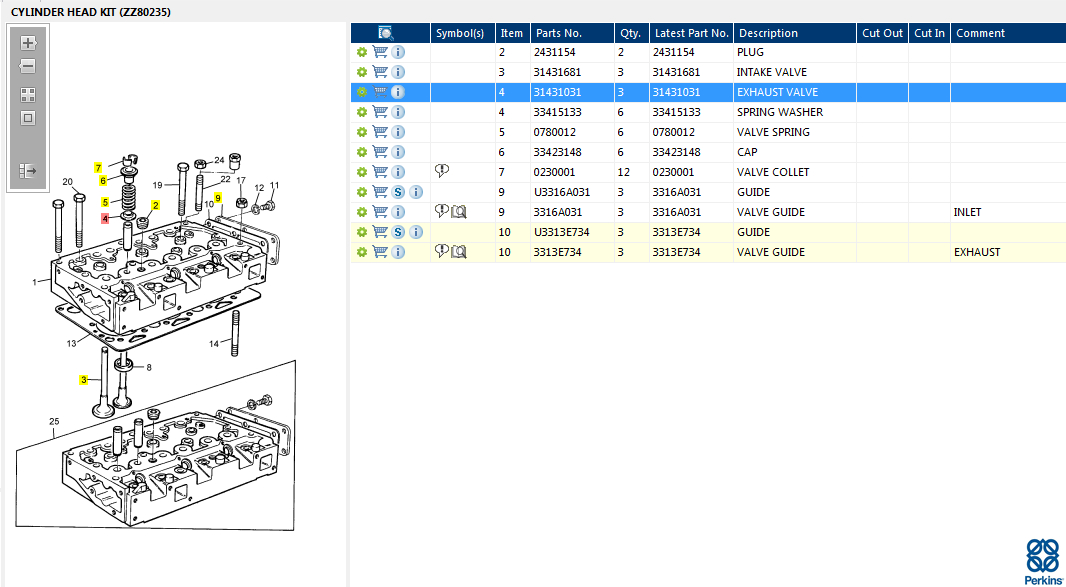1066x587 pixels.
Task: Click the Perkins logo
Action: coord(1043,561)
